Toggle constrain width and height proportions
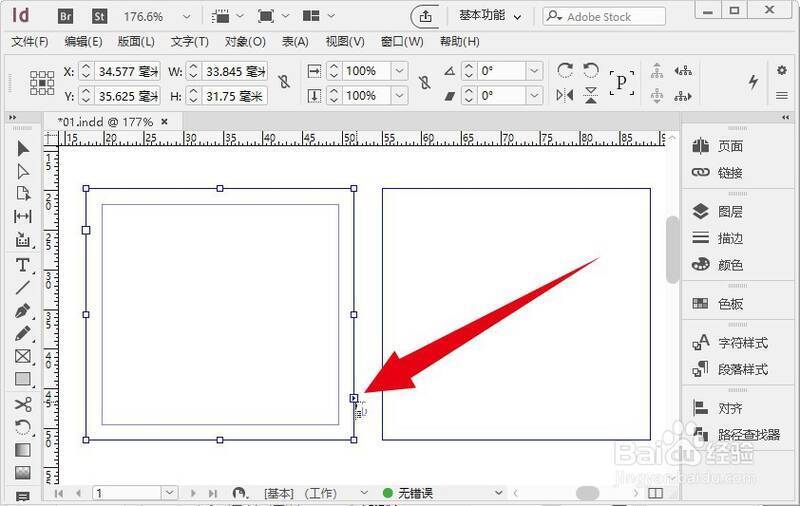This screenshot has height=506, width=800. tap(284, 82)
